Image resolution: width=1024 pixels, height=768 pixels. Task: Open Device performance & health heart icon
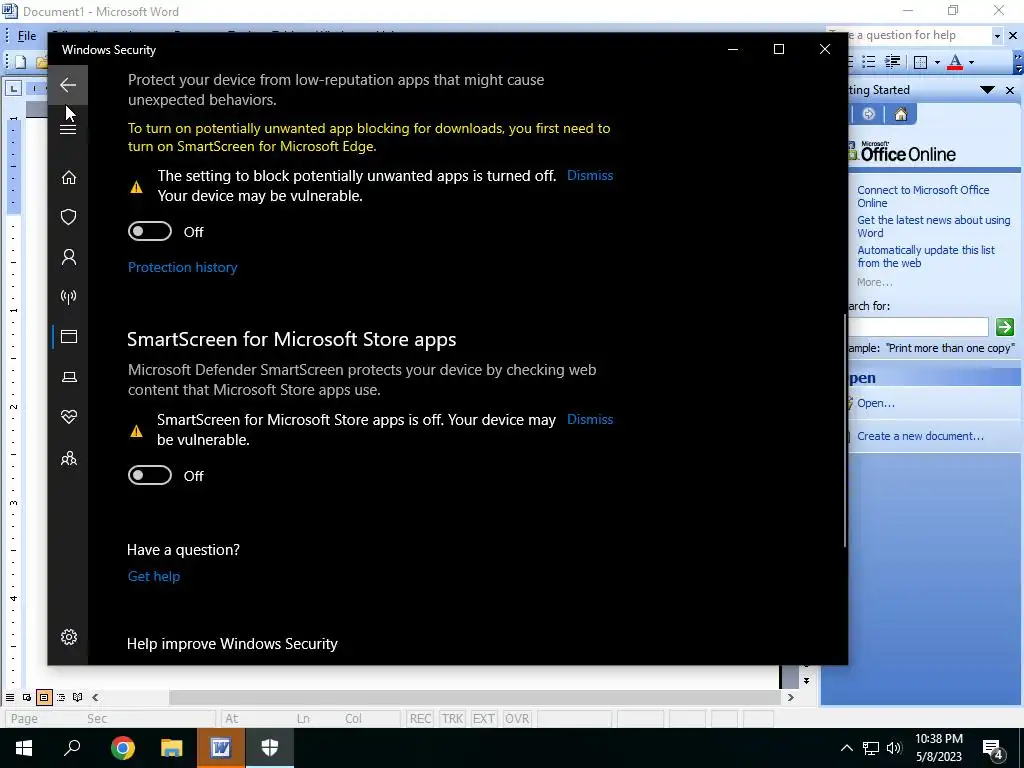pyautogui.click(x=69, y=417)
